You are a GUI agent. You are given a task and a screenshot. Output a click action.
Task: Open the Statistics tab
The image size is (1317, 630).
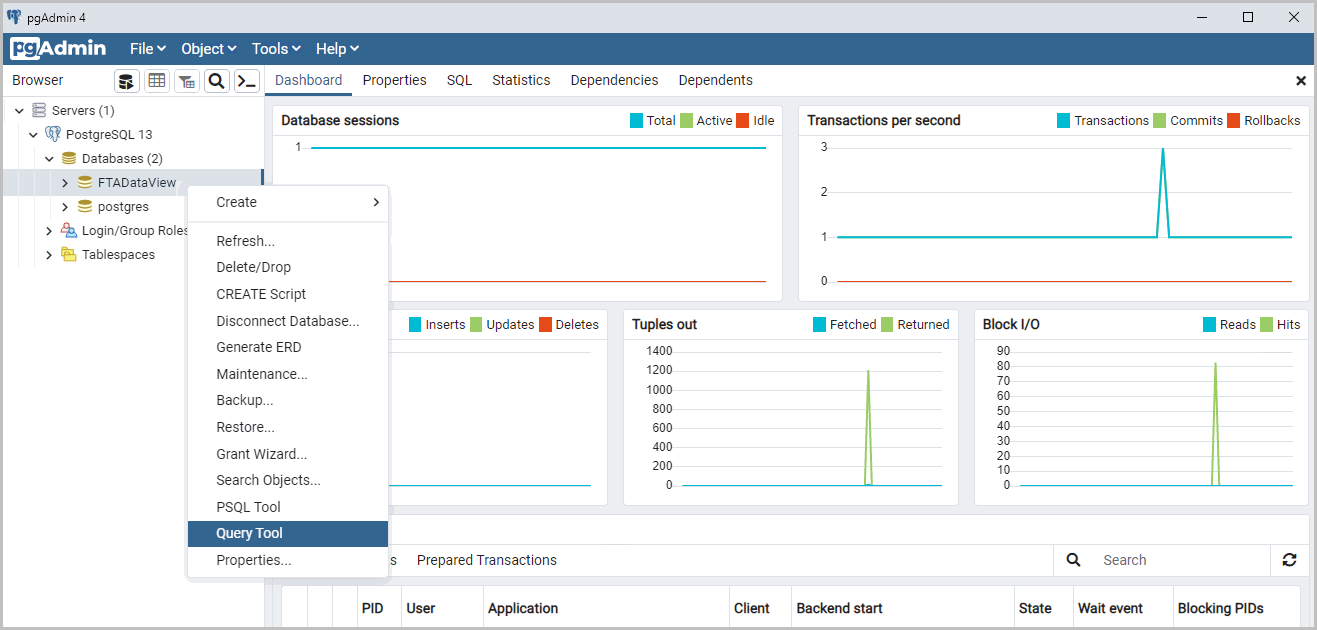point(521,80)
